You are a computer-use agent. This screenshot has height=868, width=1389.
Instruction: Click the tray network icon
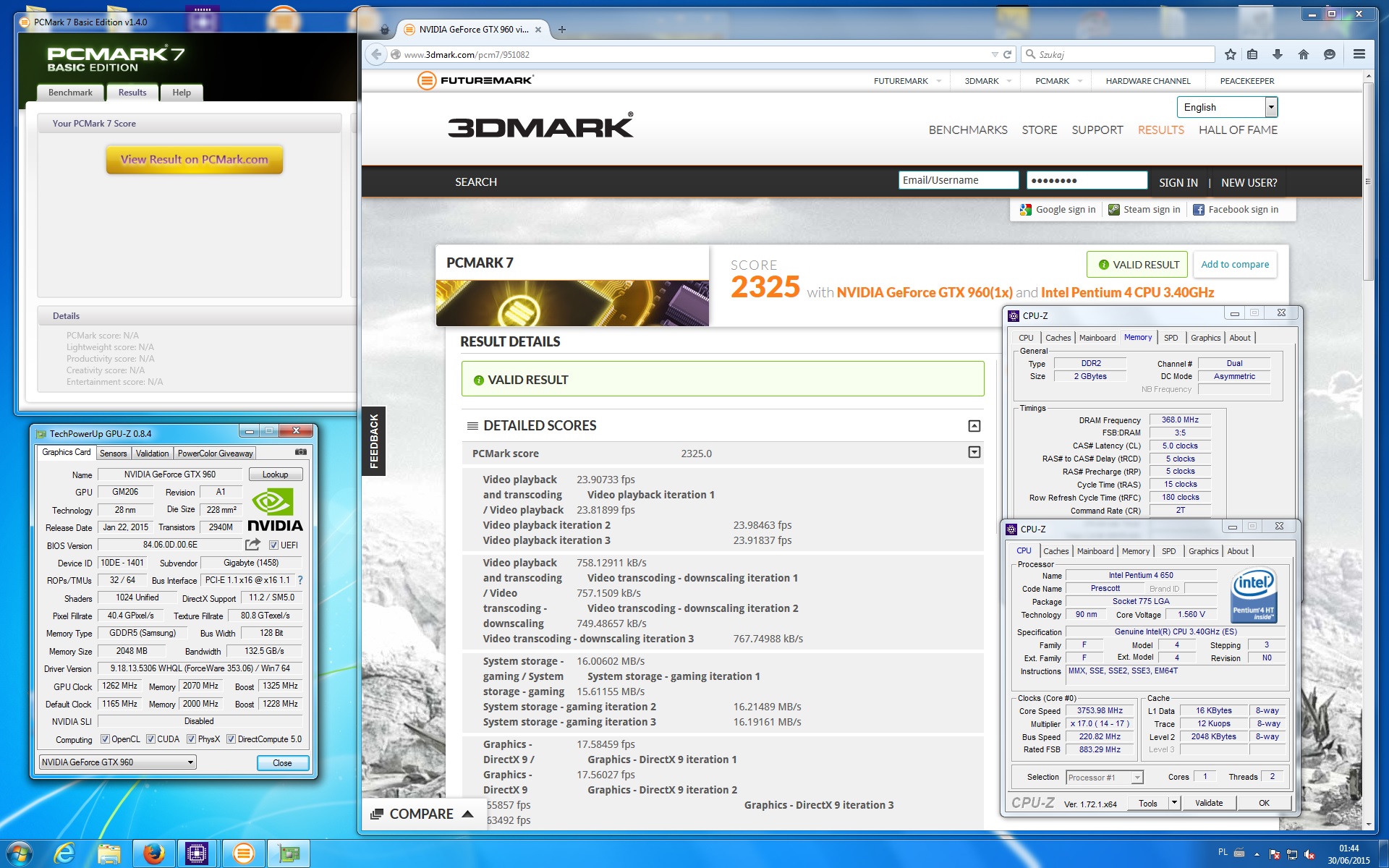pyautogui.click(x=1292, y=854)
